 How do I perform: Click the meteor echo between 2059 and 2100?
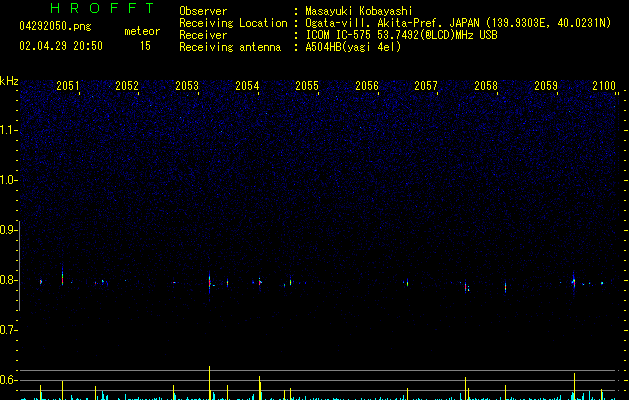[x=574, y=282]
